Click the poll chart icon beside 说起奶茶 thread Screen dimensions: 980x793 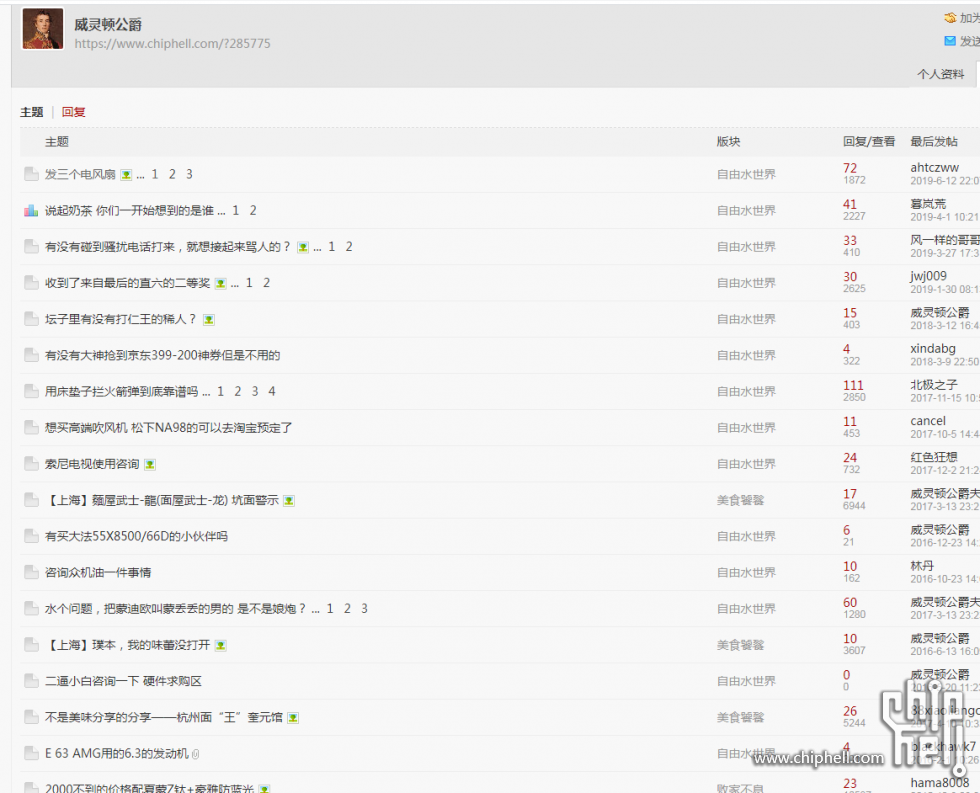click(x=31, y=211)
